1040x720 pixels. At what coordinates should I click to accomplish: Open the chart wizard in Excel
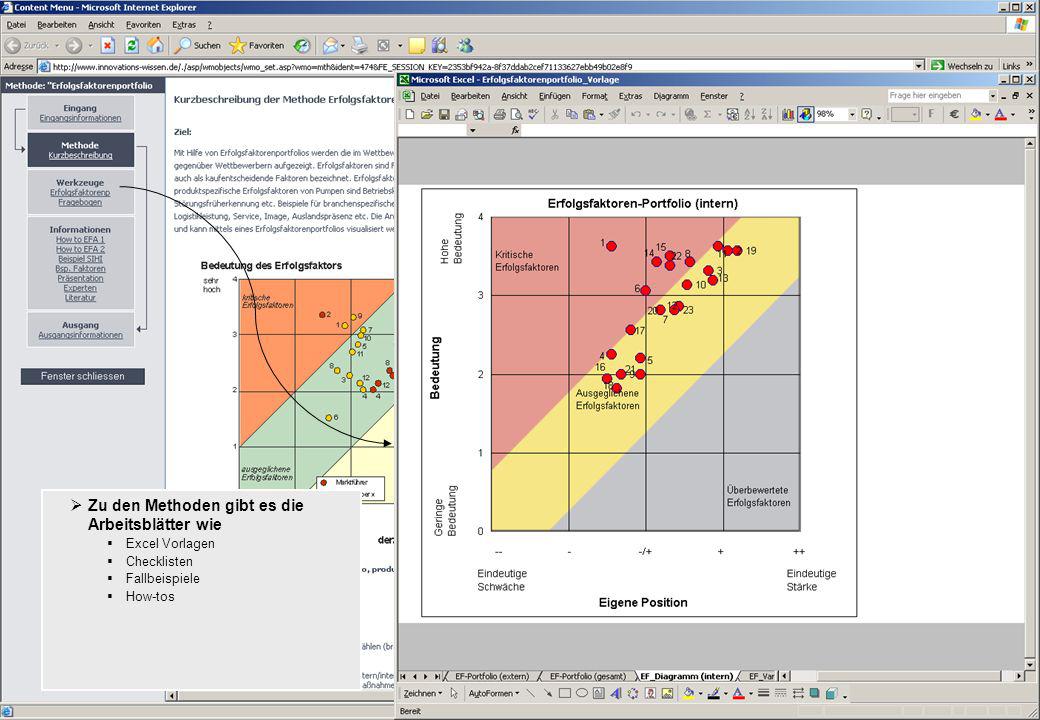pyautogui.click(x=788, y=114)
